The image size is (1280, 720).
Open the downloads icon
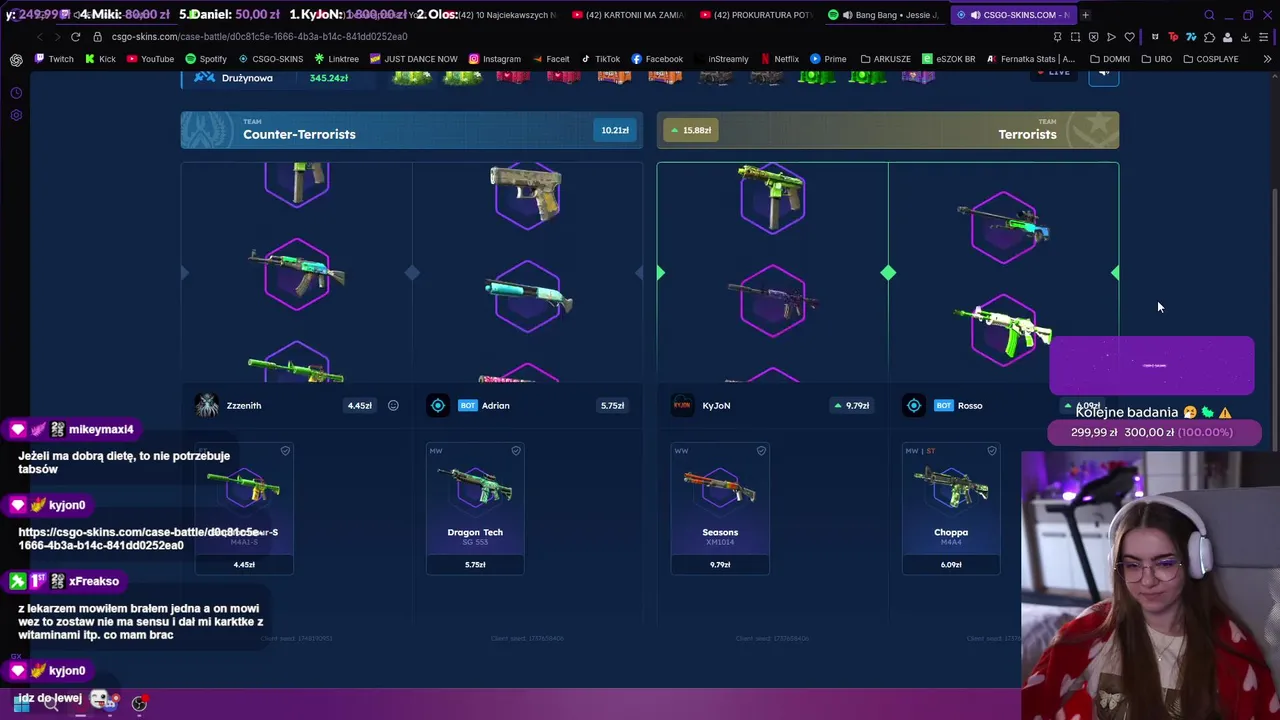[x=1245, y=37]
